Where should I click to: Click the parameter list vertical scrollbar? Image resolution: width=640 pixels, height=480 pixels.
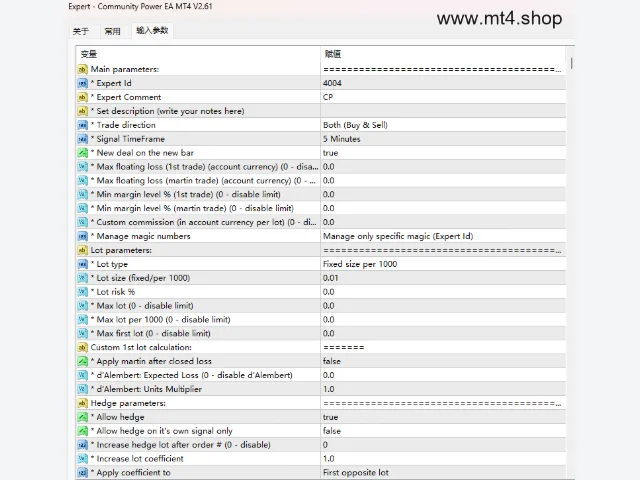point(571,63)
